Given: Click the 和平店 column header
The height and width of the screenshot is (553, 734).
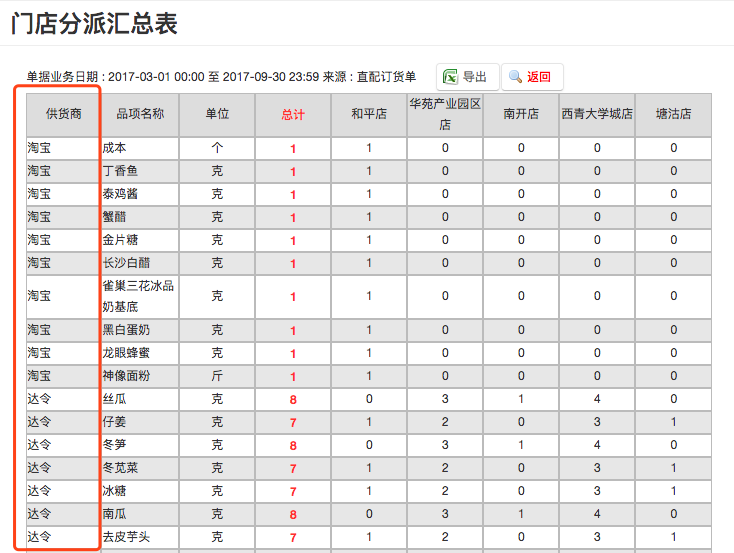Looking at the screenshot, I should coord(369,114).
